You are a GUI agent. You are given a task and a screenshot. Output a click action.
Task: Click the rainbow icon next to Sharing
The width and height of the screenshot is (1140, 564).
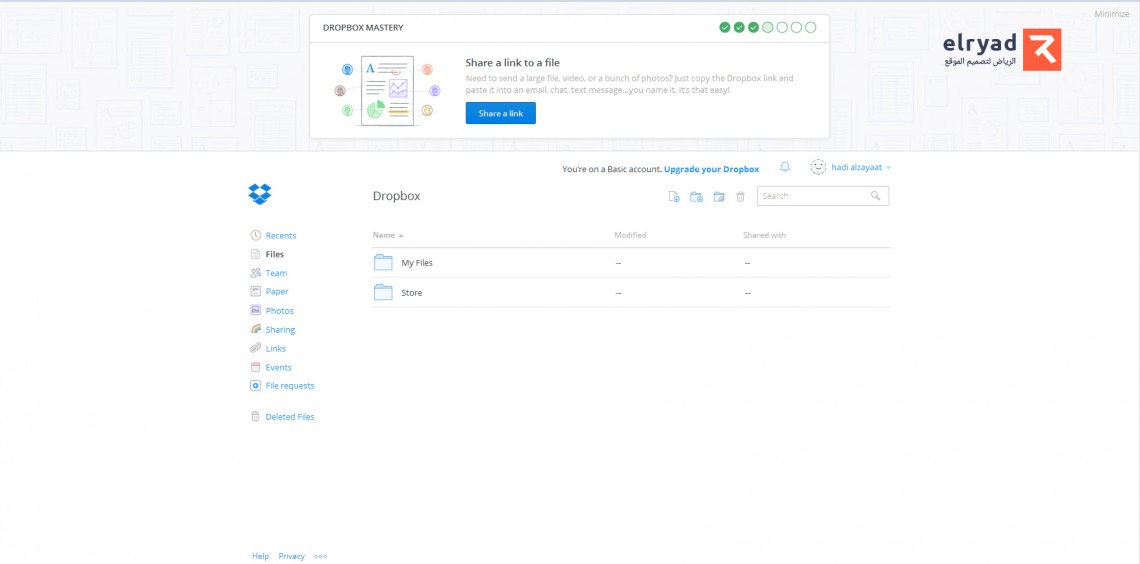point(255,329)
